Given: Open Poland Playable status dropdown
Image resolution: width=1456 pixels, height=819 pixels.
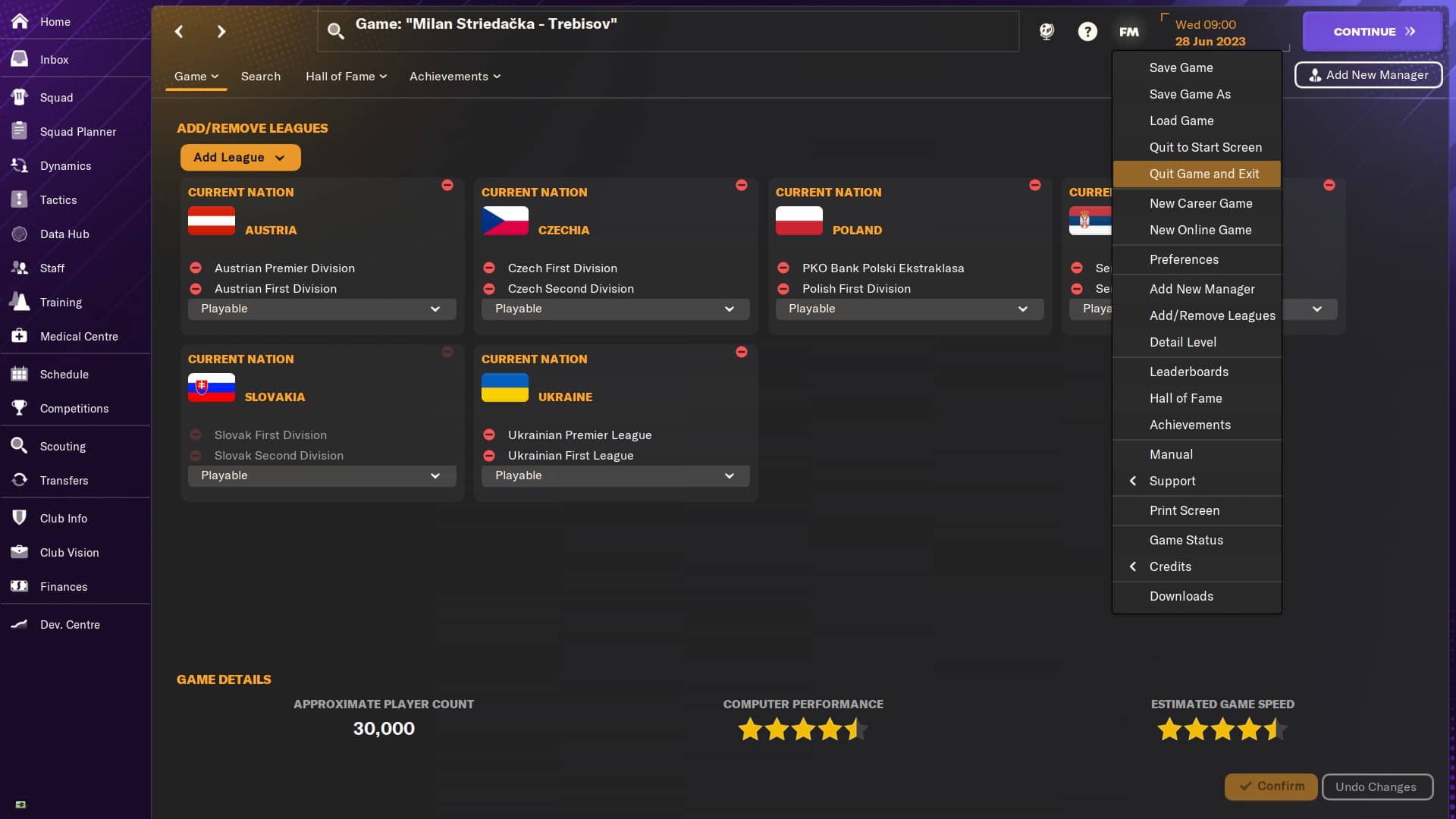Looking at the screenshot, I should pos(910,309).
